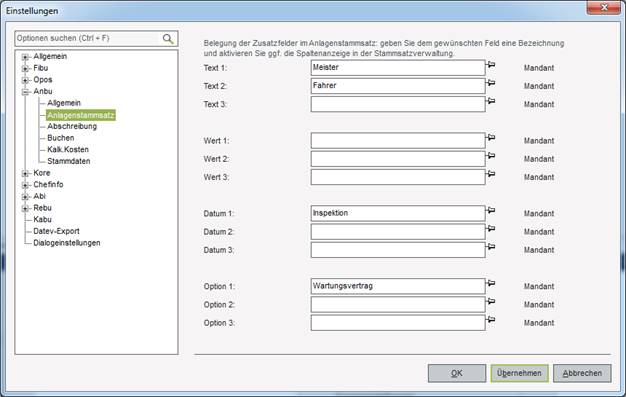The height and width of the screenshot is (397, 626).
Task: Click the Mandant label in Datum 1 row
Action: (x=539, y=214)
